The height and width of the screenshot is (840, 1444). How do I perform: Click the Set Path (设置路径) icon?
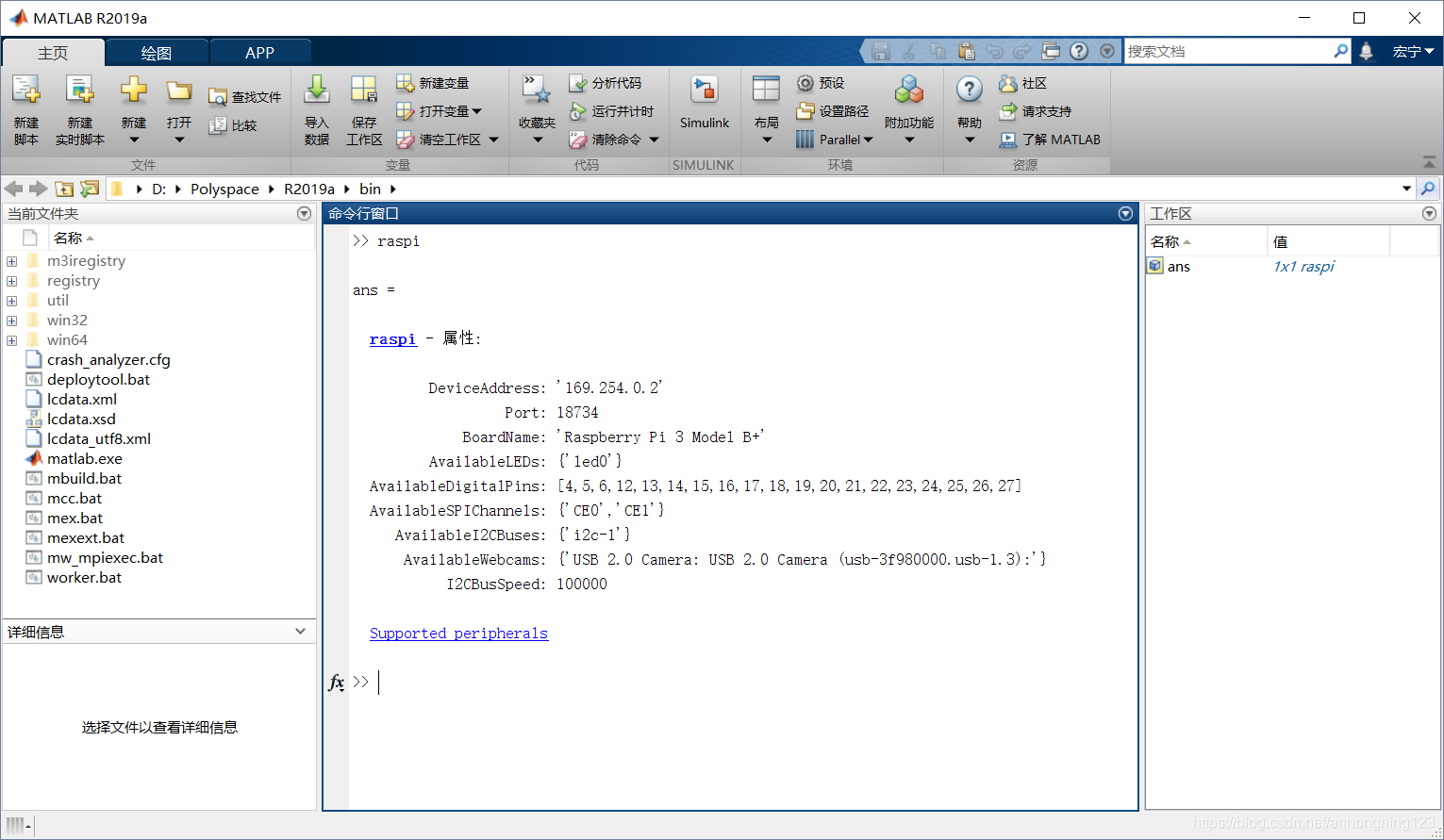pyautogui.click(x=805, y=111)
